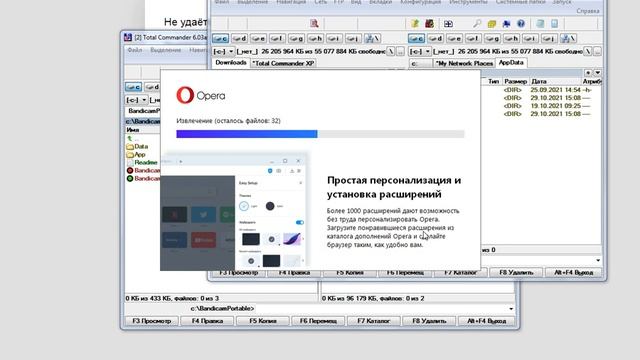Viewport: 640px width, 360px height.
Task: Click root backslash button in right panel
Action: tap(588, 51)
